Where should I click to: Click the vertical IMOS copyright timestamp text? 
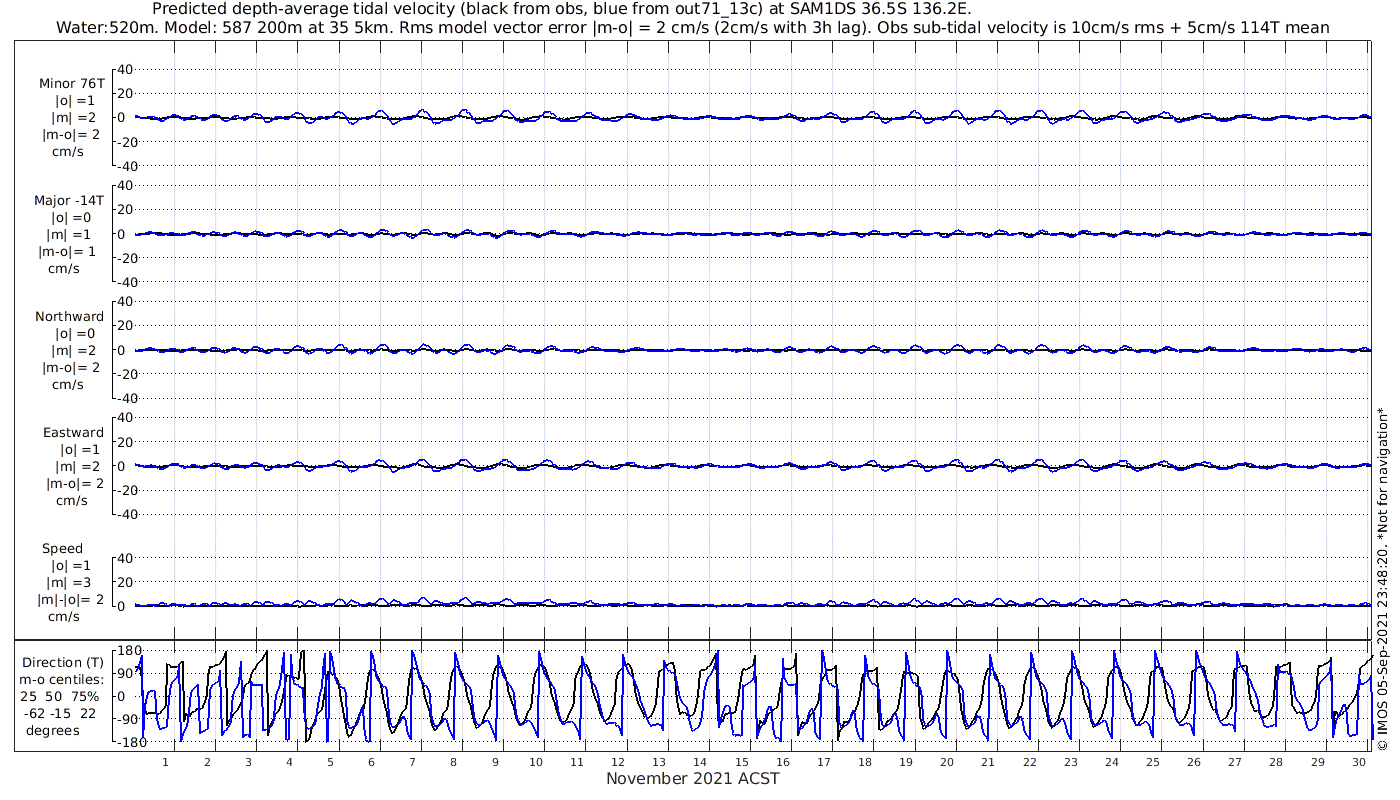[x=1382, y=578]
